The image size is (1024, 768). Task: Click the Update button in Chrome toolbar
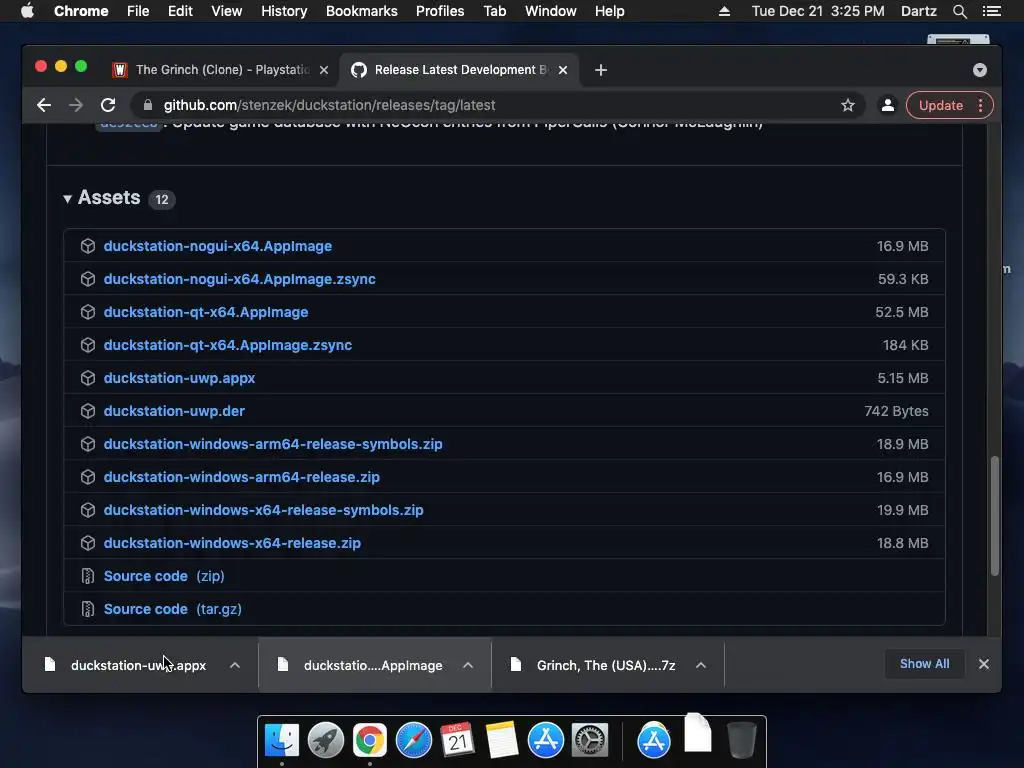[x=940, y=105]
